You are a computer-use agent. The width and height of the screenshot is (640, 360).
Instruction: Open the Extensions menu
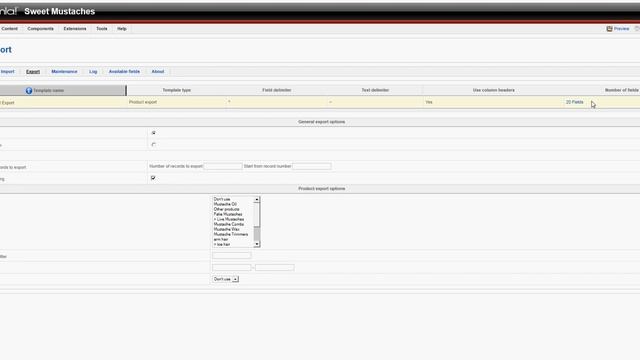75,29
